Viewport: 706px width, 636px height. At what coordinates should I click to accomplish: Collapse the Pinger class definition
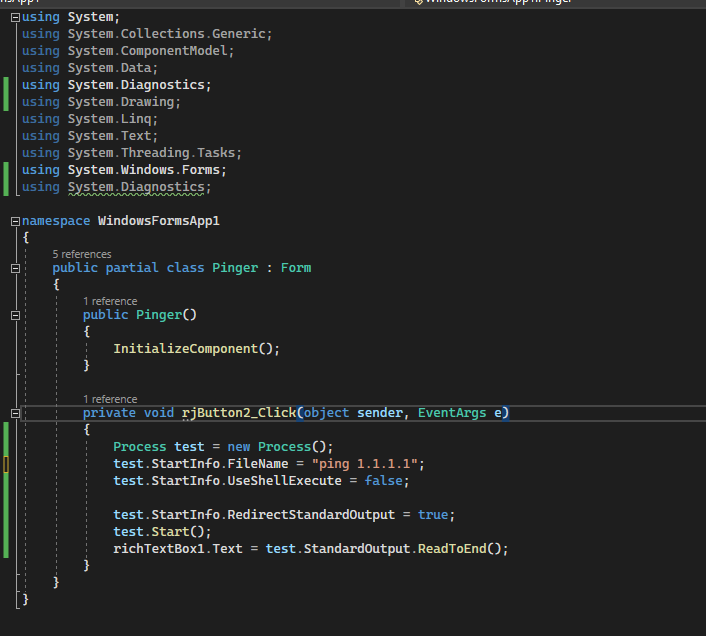click(x=15, y=268)
